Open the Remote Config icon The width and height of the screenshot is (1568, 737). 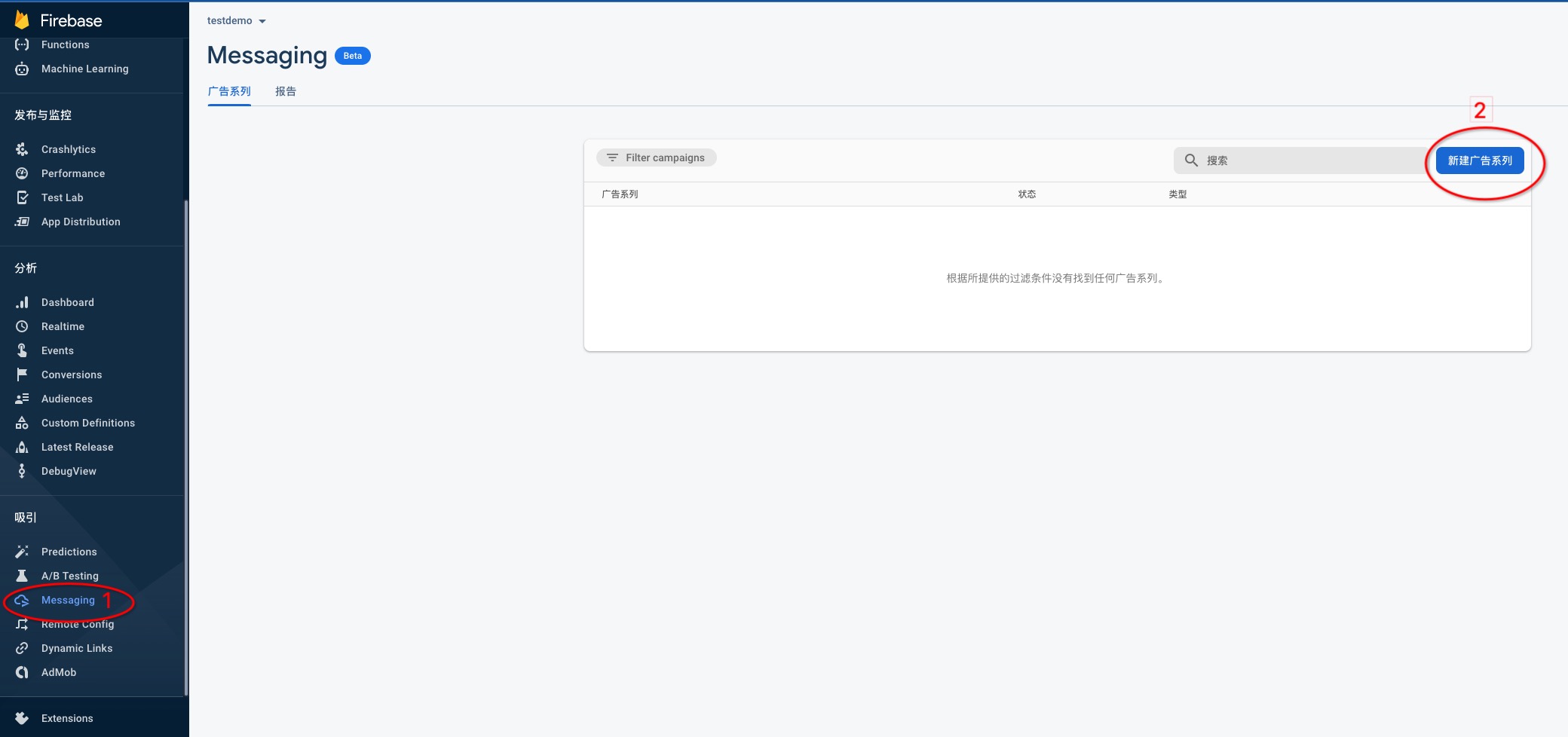22,624
